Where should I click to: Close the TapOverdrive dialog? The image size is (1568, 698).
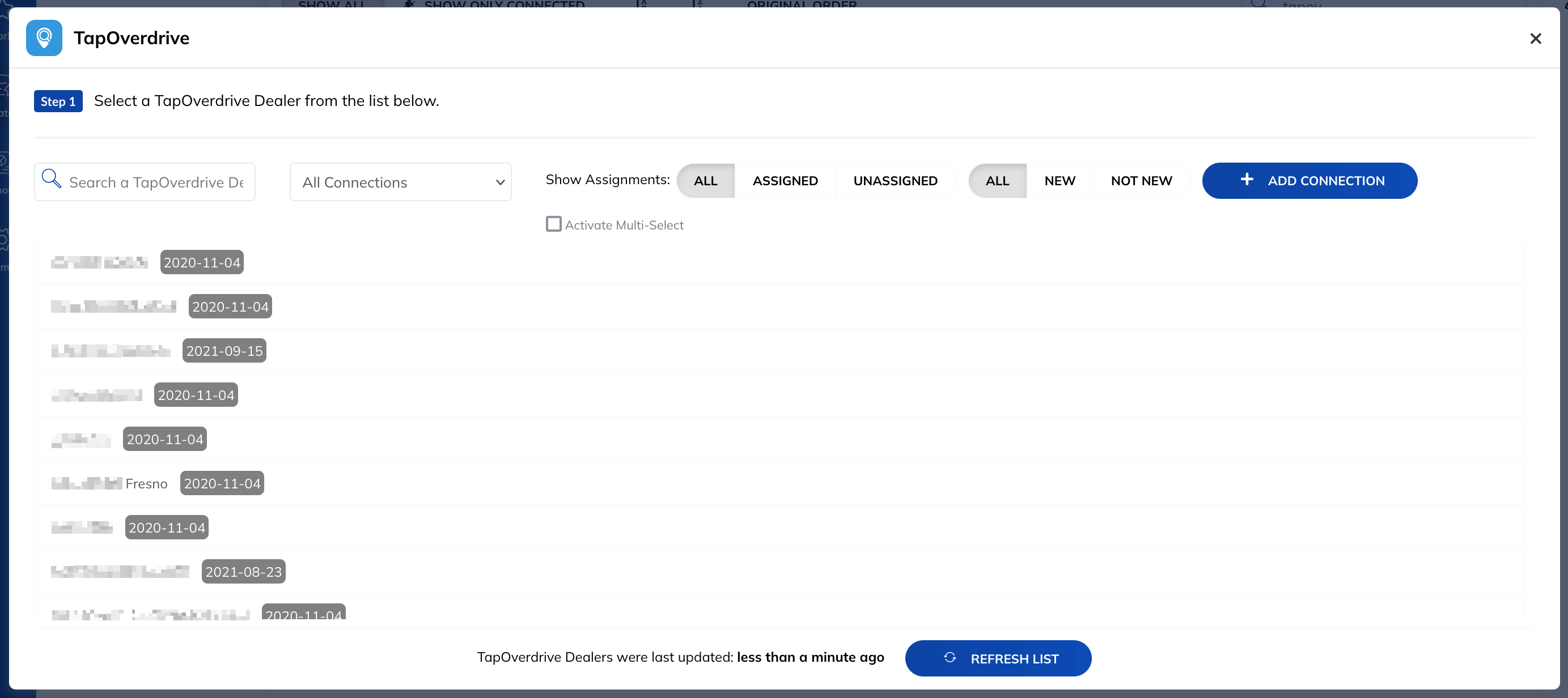point(1535,39)
